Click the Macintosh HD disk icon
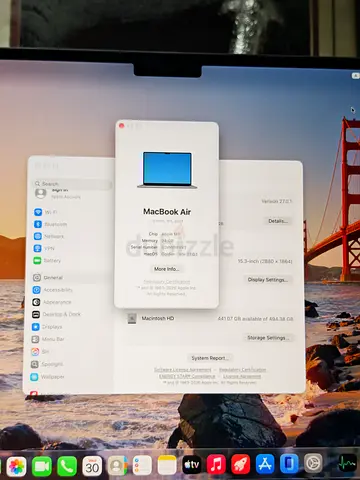The image size is (360, 480). click(x=132, y=318)
